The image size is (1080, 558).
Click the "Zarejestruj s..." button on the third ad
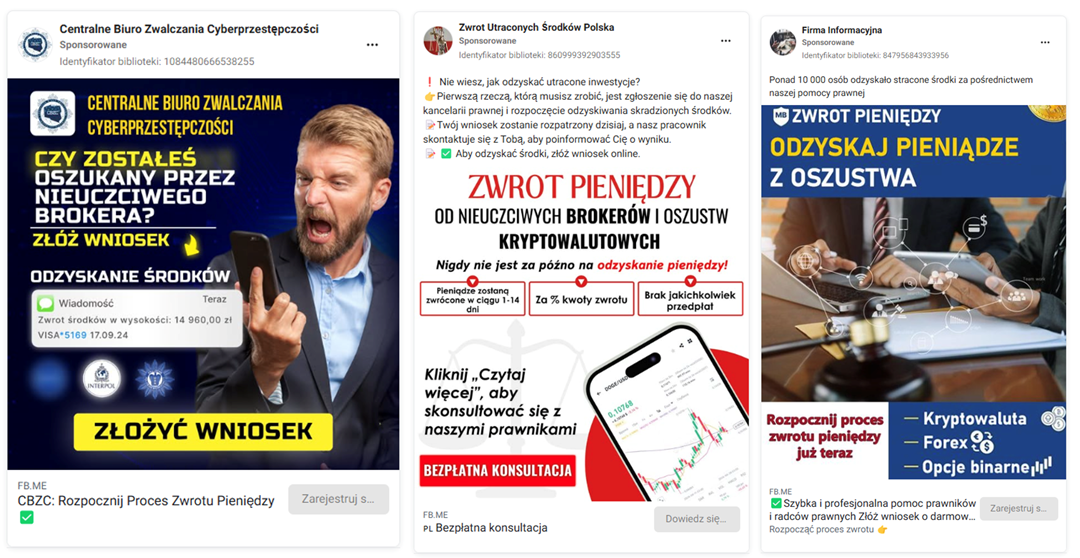click(x=1018, y=508)
